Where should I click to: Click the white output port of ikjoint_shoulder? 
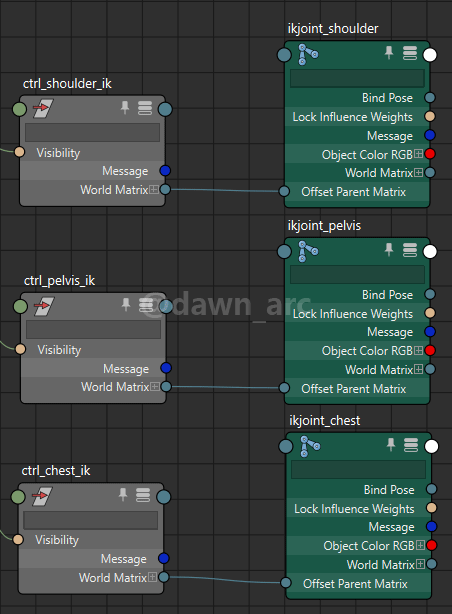coord(430,55)
